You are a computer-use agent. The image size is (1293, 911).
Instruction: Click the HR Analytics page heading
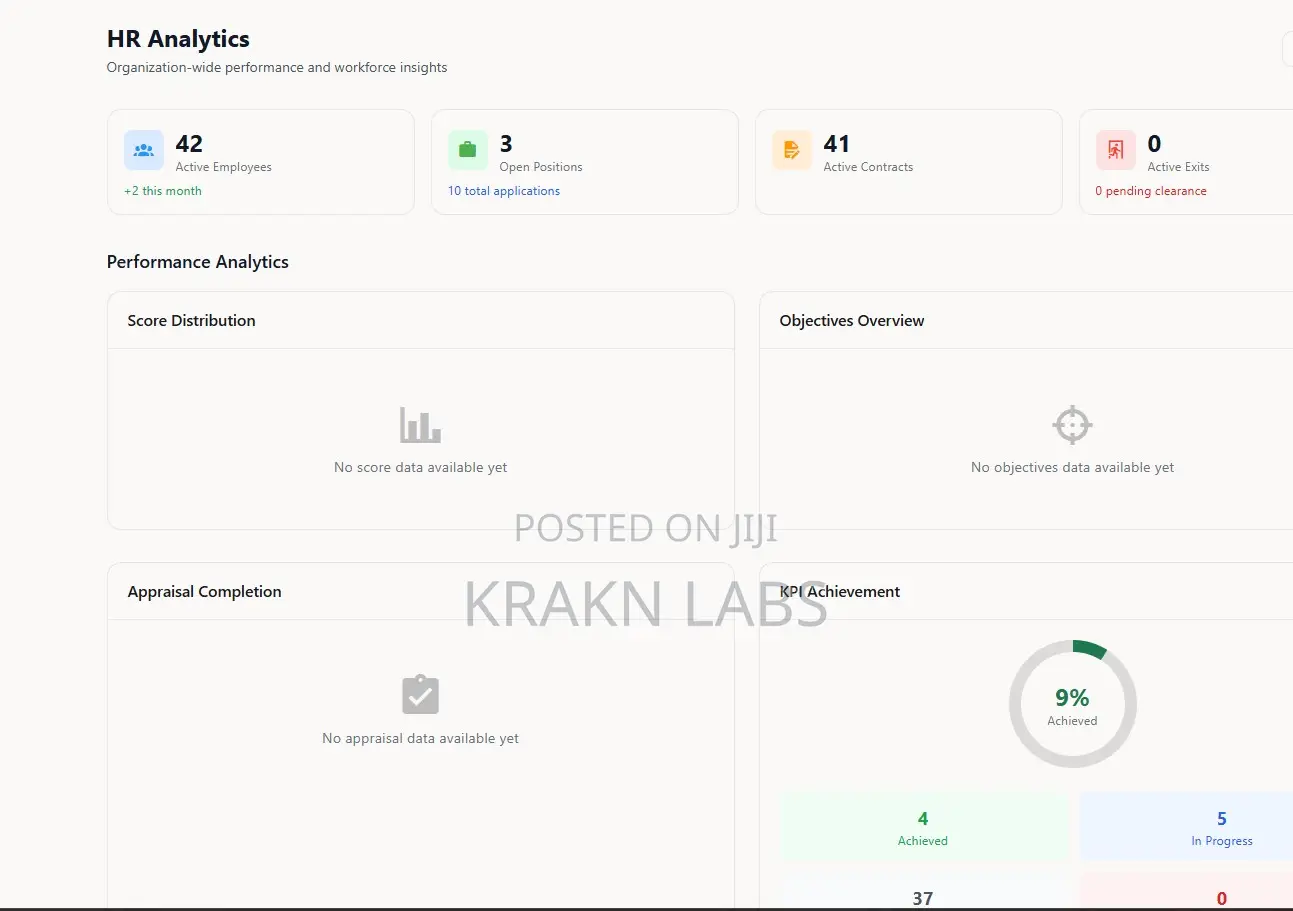178,39
